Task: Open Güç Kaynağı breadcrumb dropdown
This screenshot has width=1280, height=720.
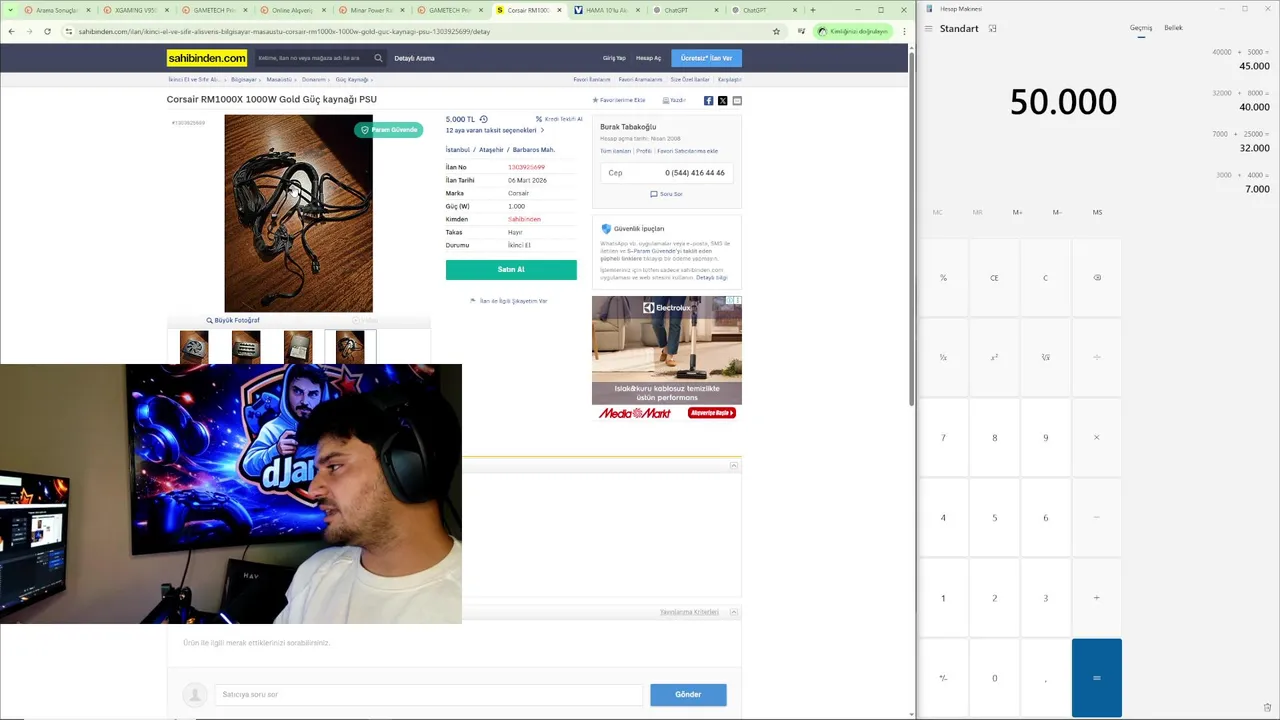Action: pyautogui.click(x=353, y=79)
